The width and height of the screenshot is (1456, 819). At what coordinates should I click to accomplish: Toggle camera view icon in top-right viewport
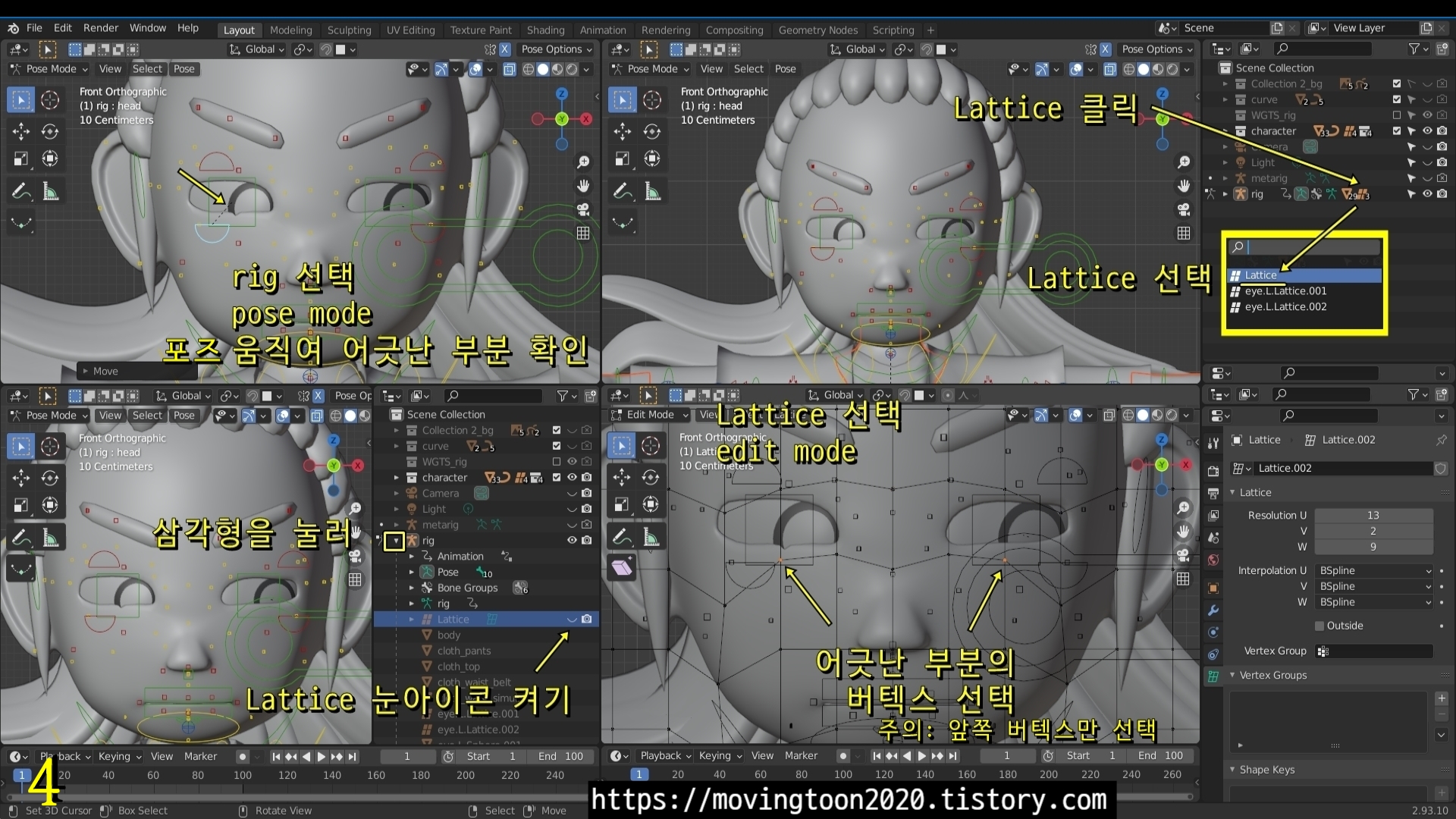(1184, 209)
